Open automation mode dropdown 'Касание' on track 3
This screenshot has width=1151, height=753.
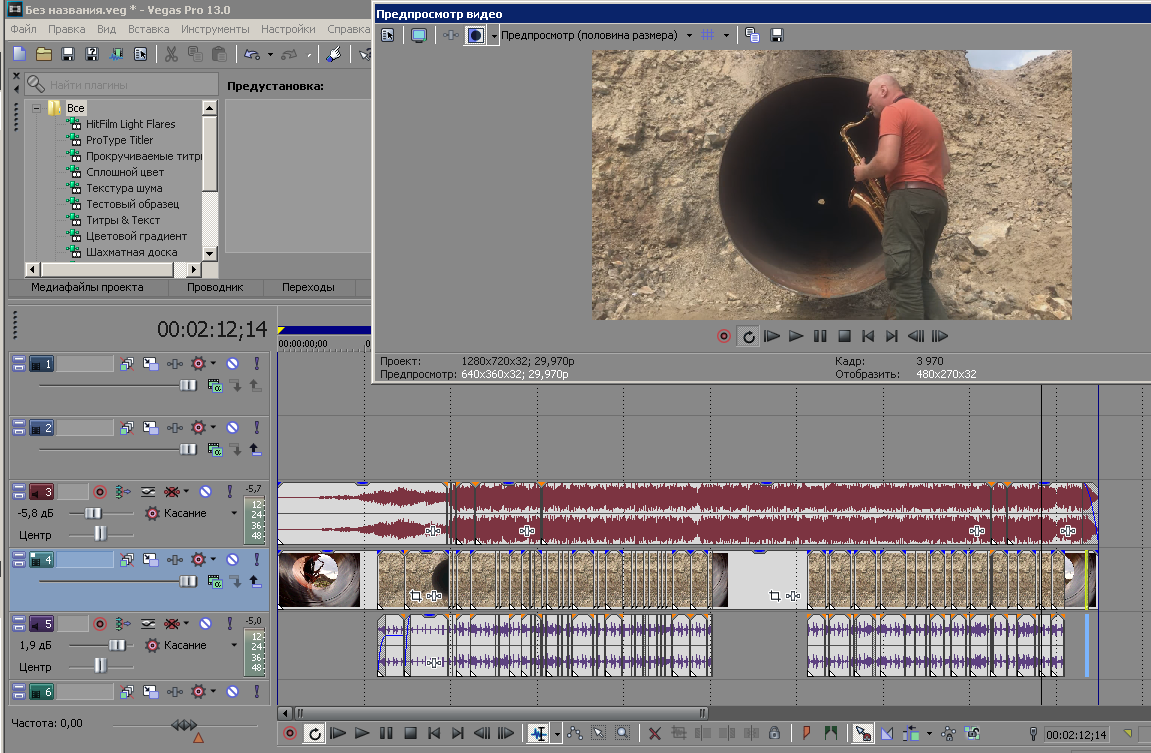tap(234, 513)
